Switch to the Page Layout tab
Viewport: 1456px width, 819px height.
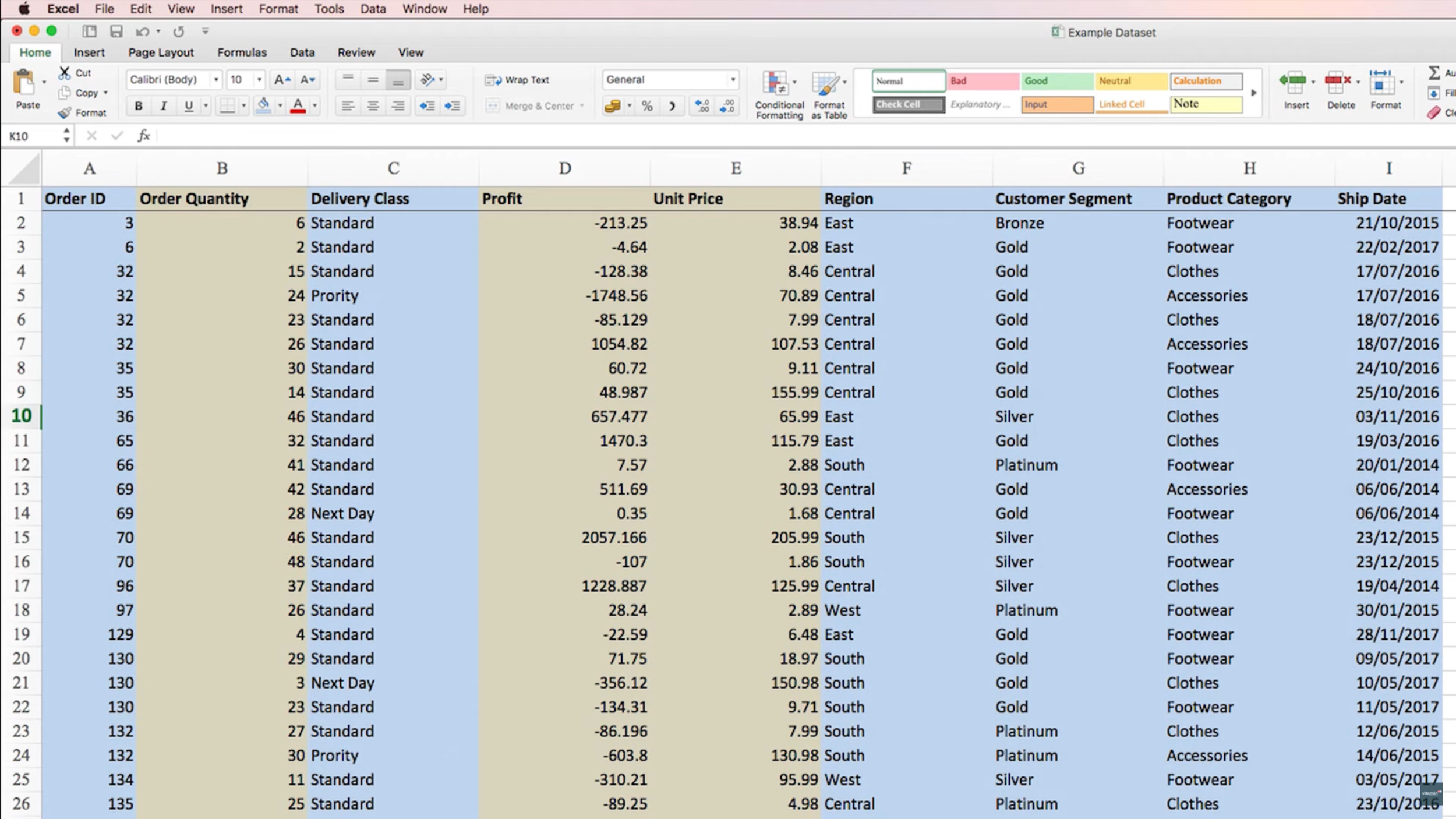[161, 52]
